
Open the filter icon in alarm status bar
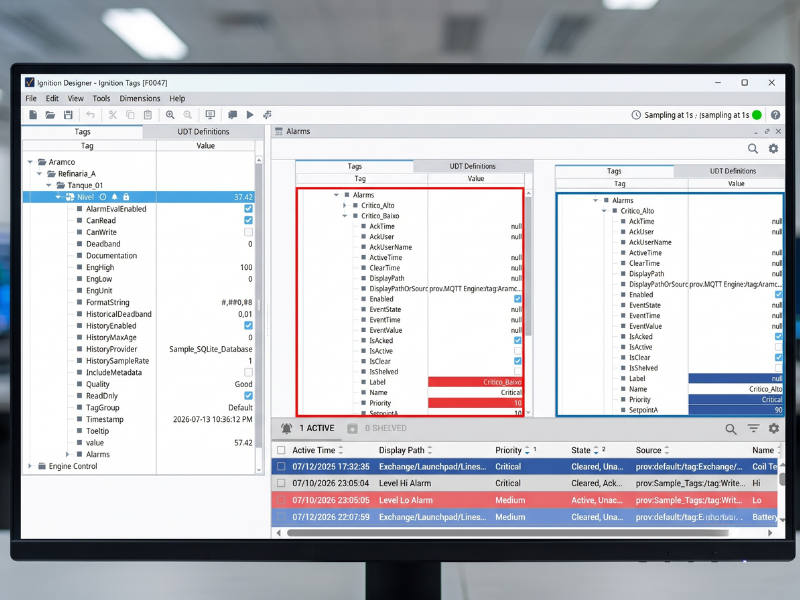coord(754,429)
